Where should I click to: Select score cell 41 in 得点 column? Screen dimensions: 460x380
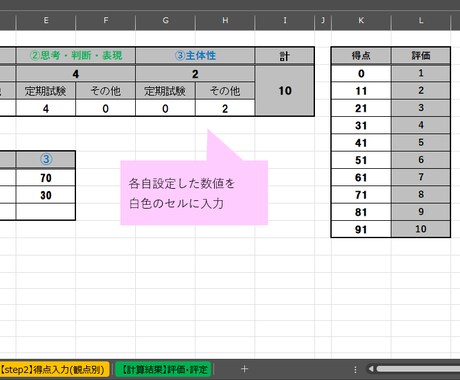(x=361, y=143)
